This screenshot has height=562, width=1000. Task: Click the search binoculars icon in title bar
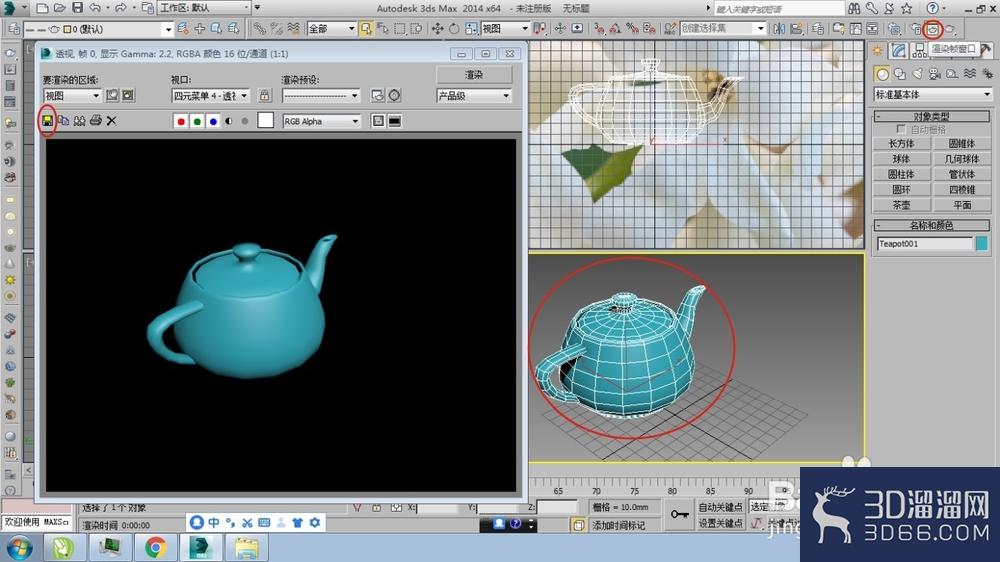pyautogui.click(x=854, y=8)
